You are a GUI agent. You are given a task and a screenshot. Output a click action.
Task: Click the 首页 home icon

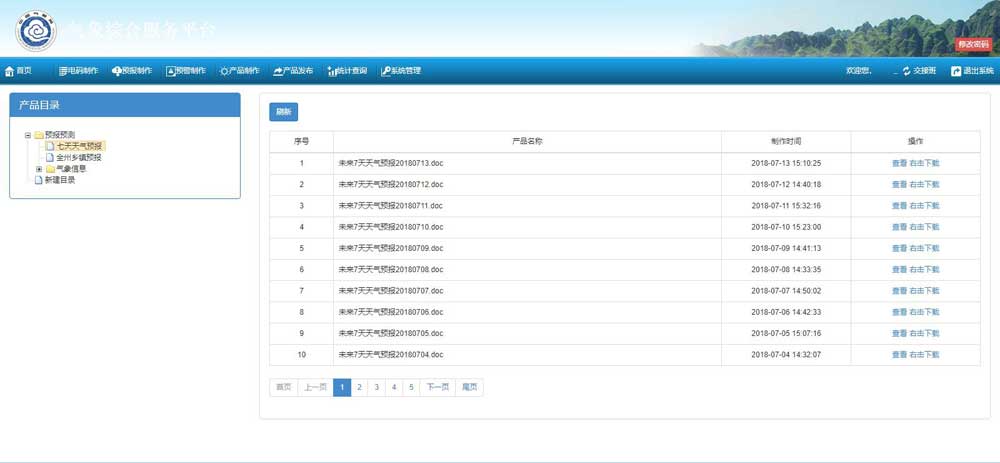(x=9, y=71)
